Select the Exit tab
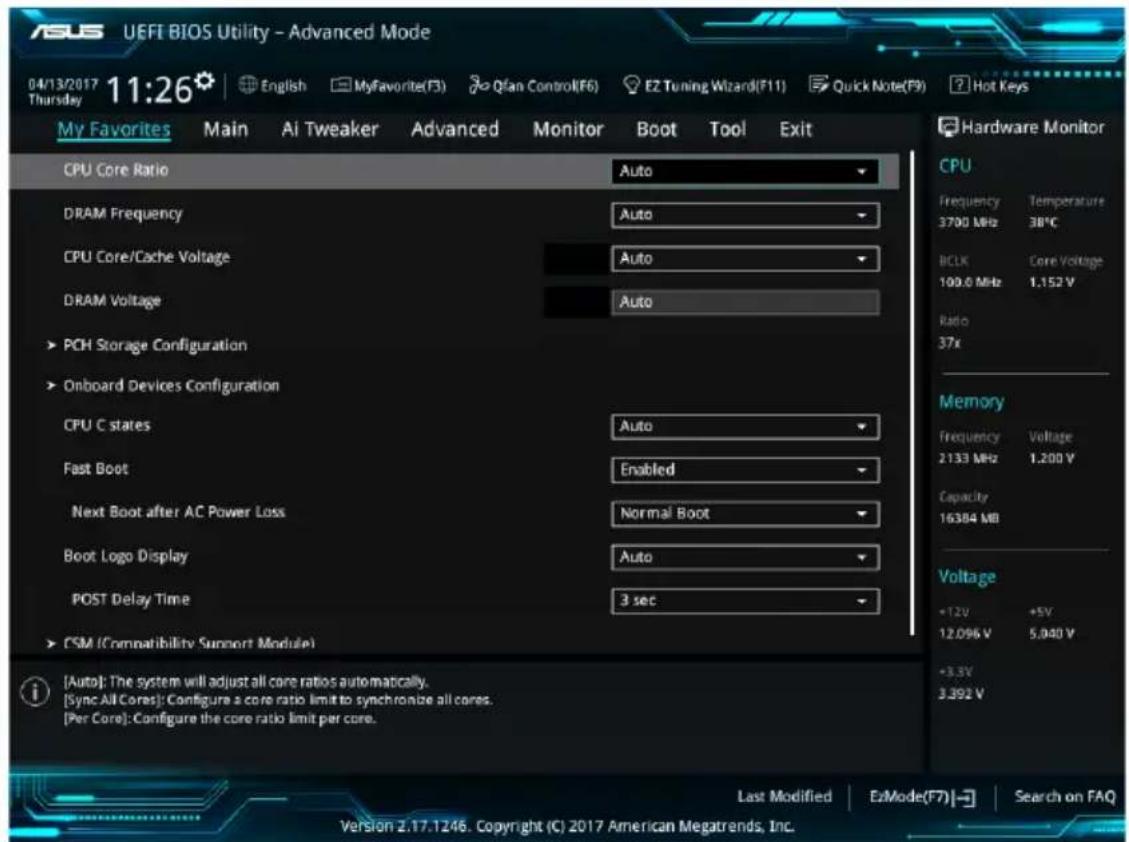This screenshot has width=1129, height=842. (x=796, y=130)
